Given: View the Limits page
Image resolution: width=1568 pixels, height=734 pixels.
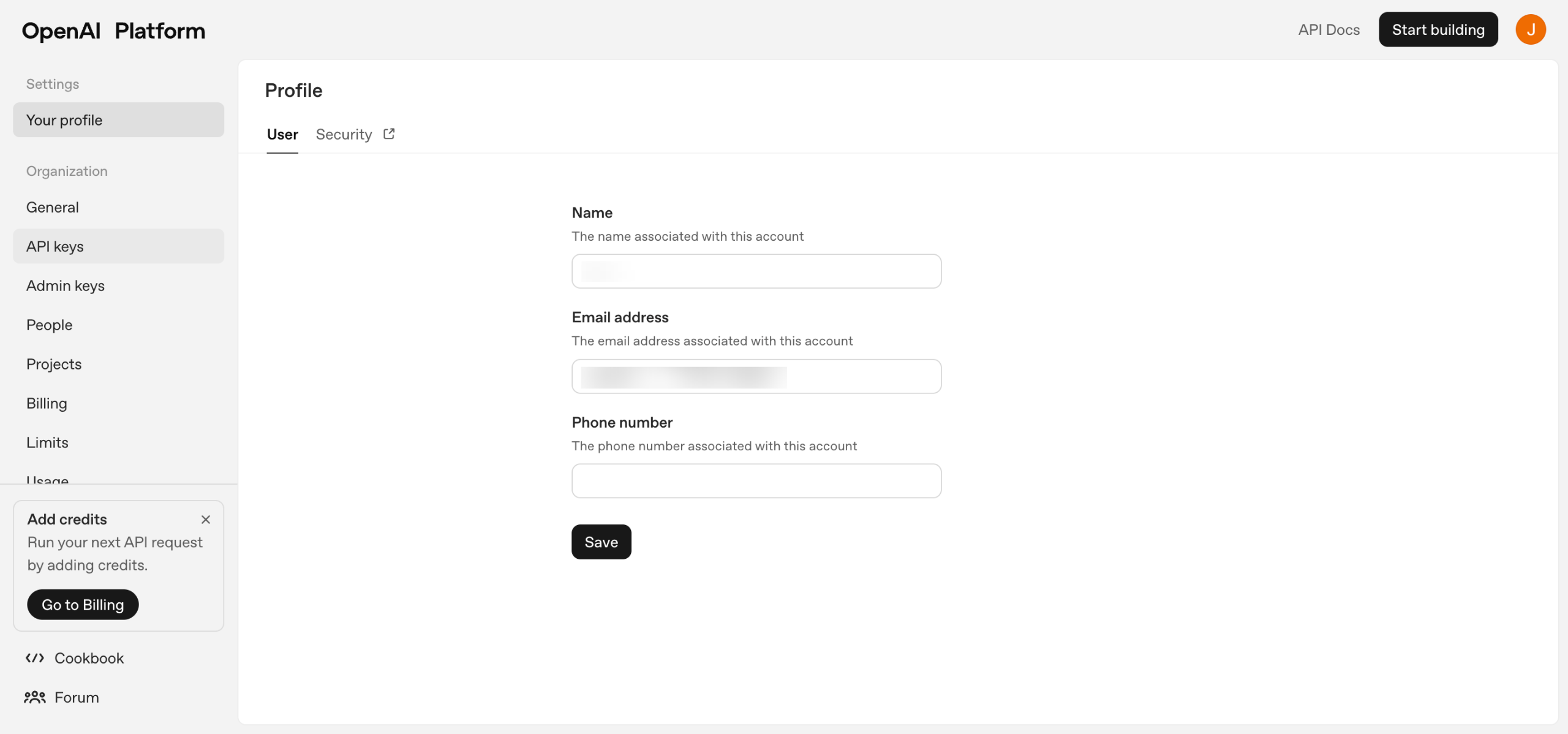Looking at the screenshot, I should coord(47,442).
